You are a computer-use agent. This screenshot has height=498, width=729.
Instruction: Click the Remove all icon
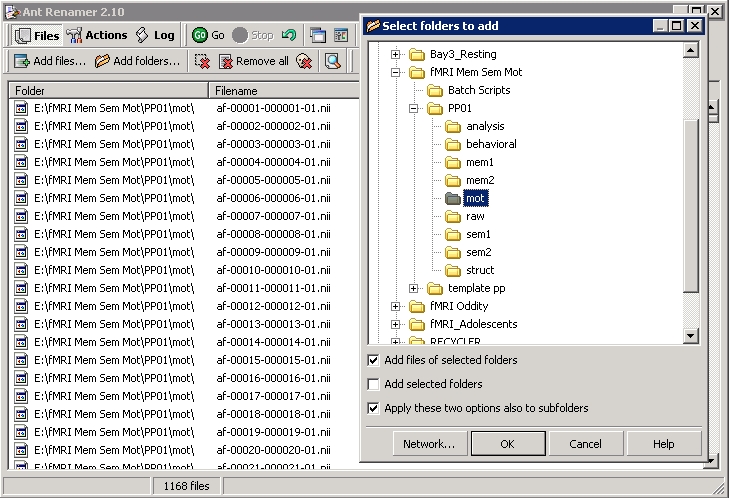(x=226, y=61)
